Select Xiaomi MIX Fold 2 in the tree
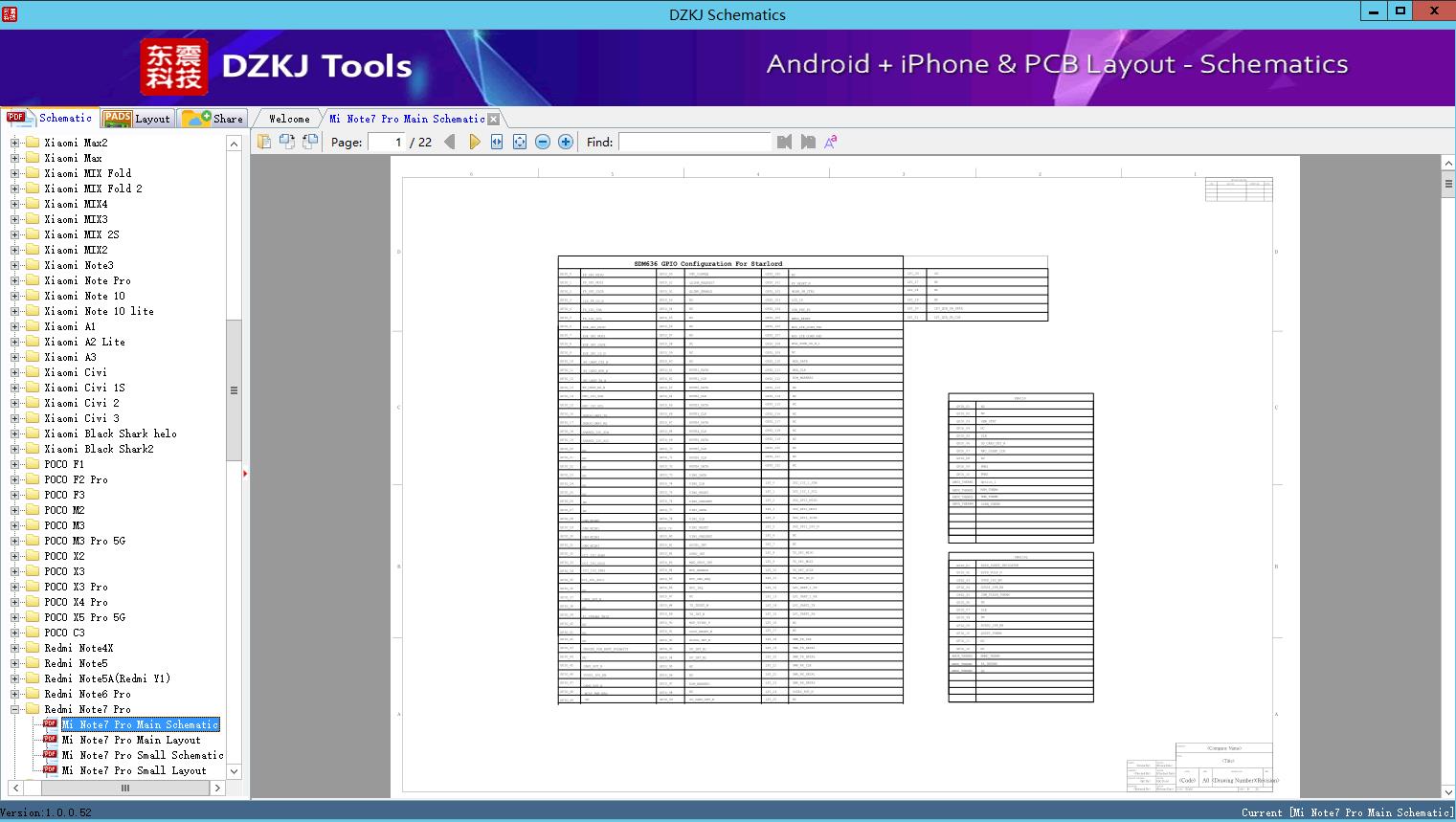This screenshot has width=1456, height=822. pyautogui.click(x=93, y=189)
